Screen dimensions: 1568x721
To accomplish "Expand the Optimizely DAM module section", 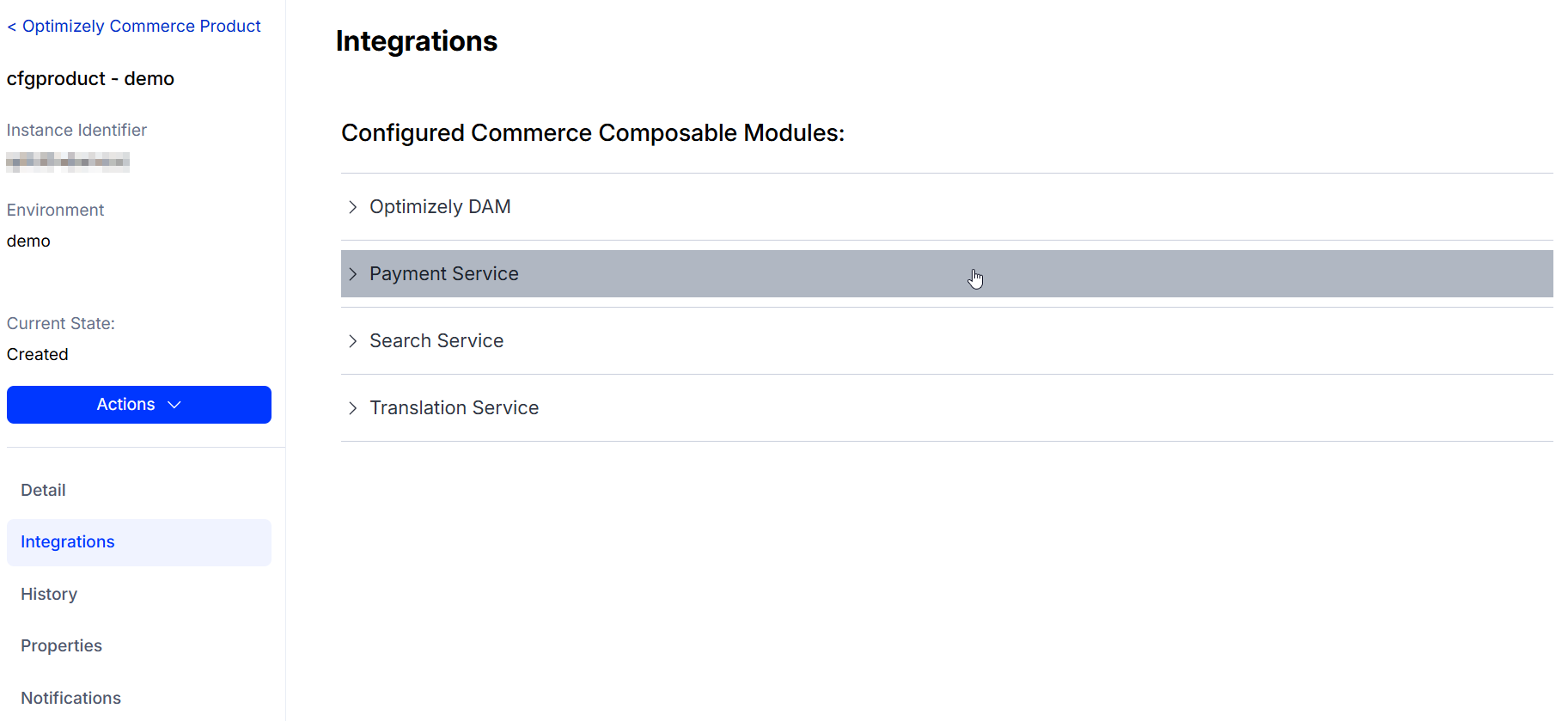I will tap(440, 206).
